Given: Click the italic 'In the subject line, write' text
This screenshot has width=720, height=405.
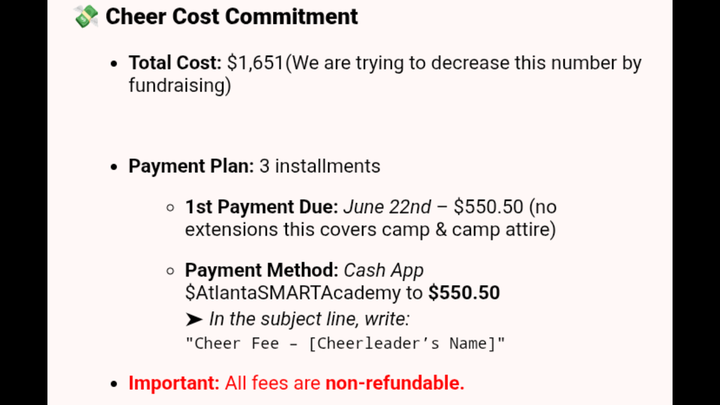Looking at the screenshot, I should click(309, 319).
